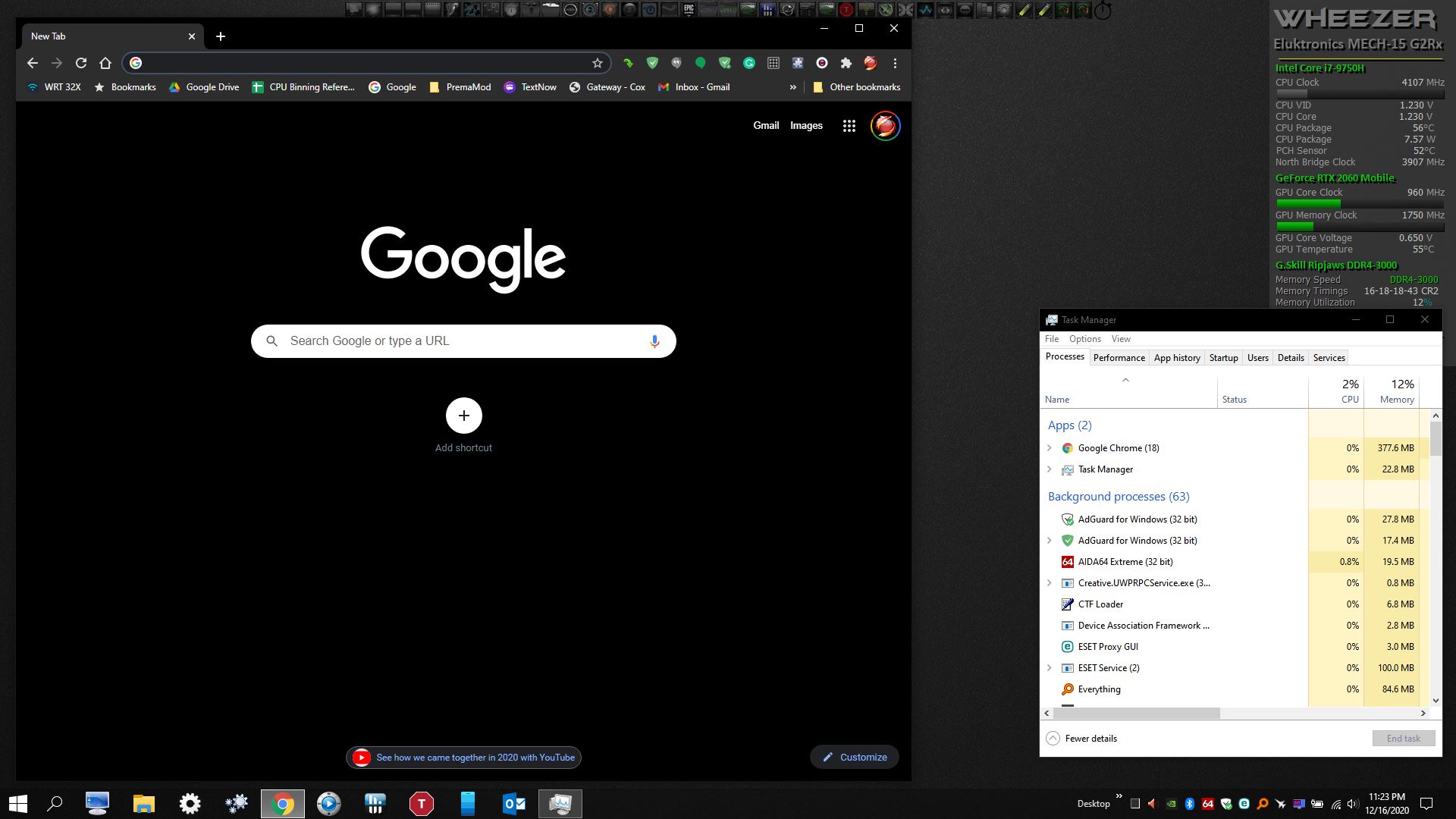Open the YouTube 2020 promo link
Screen dimensions: 1456x819
click(x=464, y=758)
